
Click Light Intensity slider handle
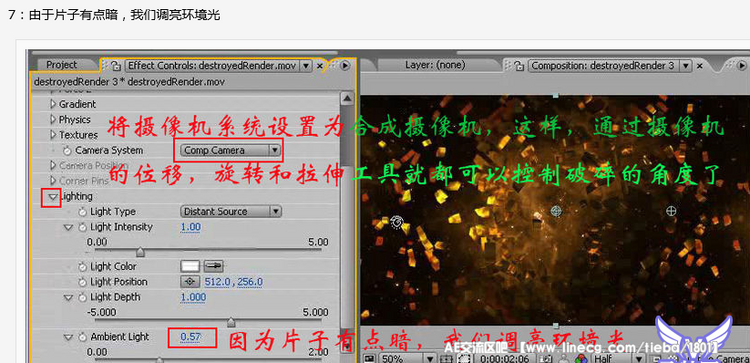pyautogui.click(x=140, y=252)
